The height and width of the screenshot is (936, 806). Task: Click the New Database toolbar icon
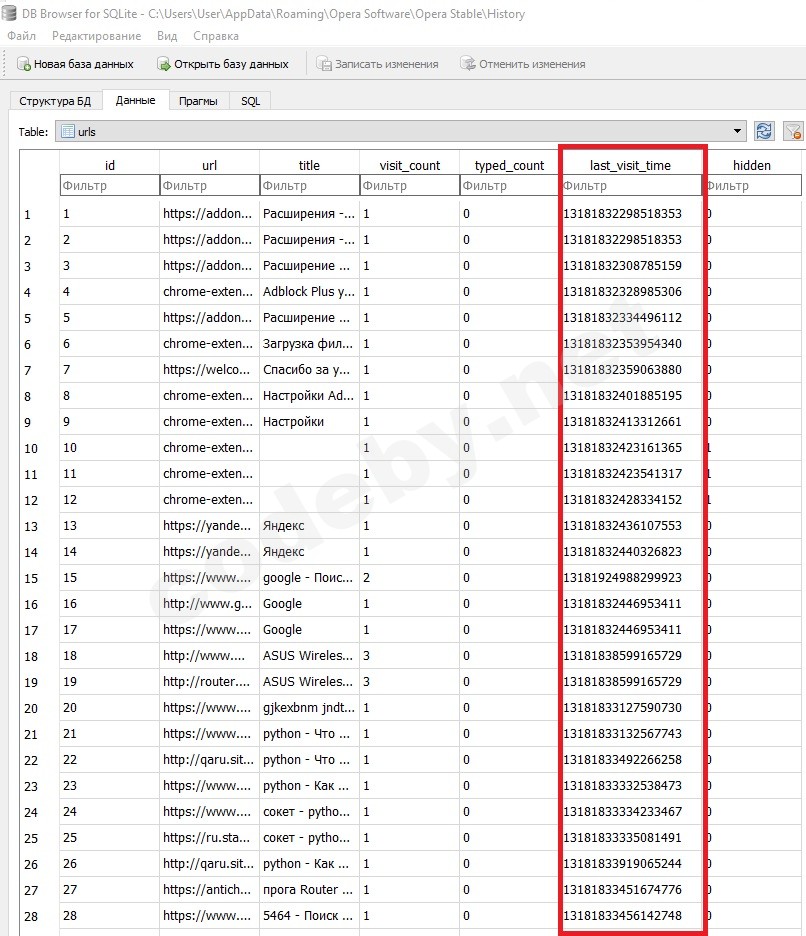click(24, 64)
